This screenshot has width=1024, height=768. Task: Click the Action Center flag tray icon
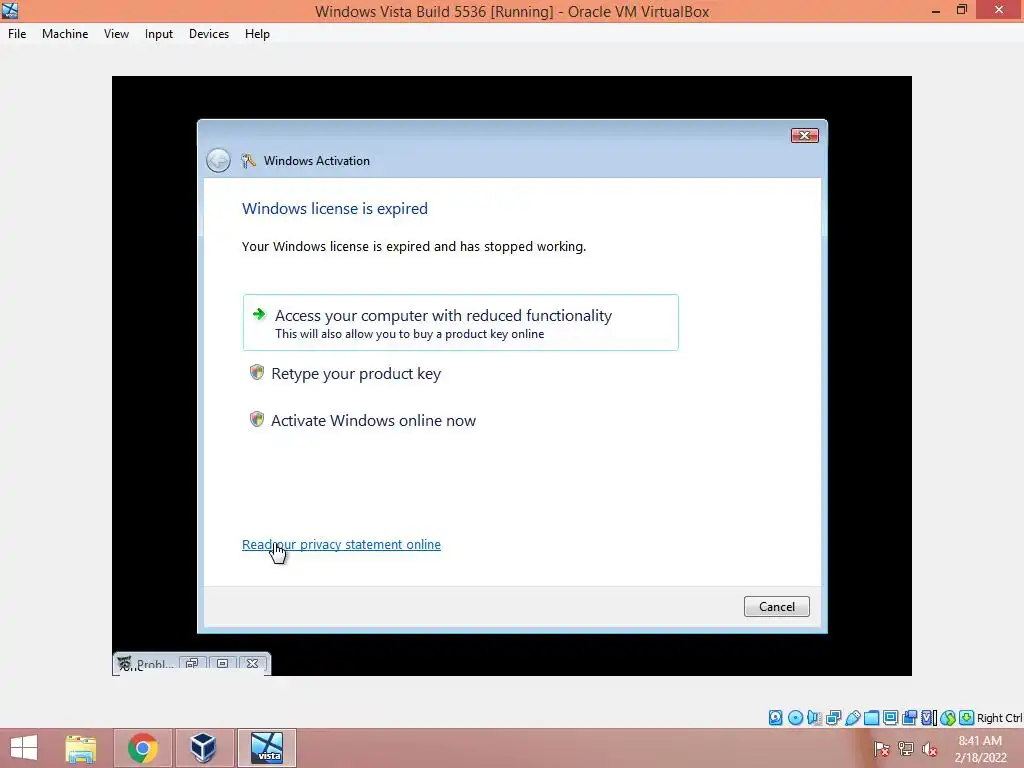(x=882, y=749)
